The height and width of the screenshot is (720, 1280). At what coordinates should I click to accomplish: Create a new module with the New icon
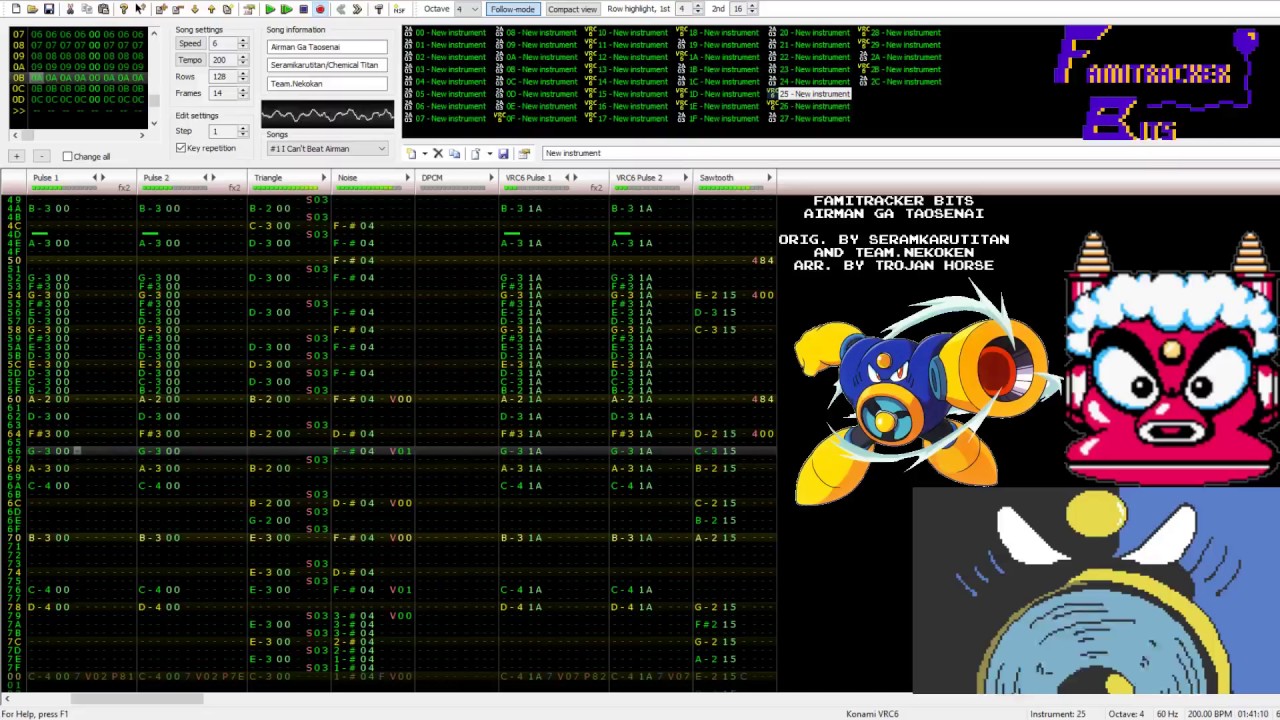click(x=16, y=9)
